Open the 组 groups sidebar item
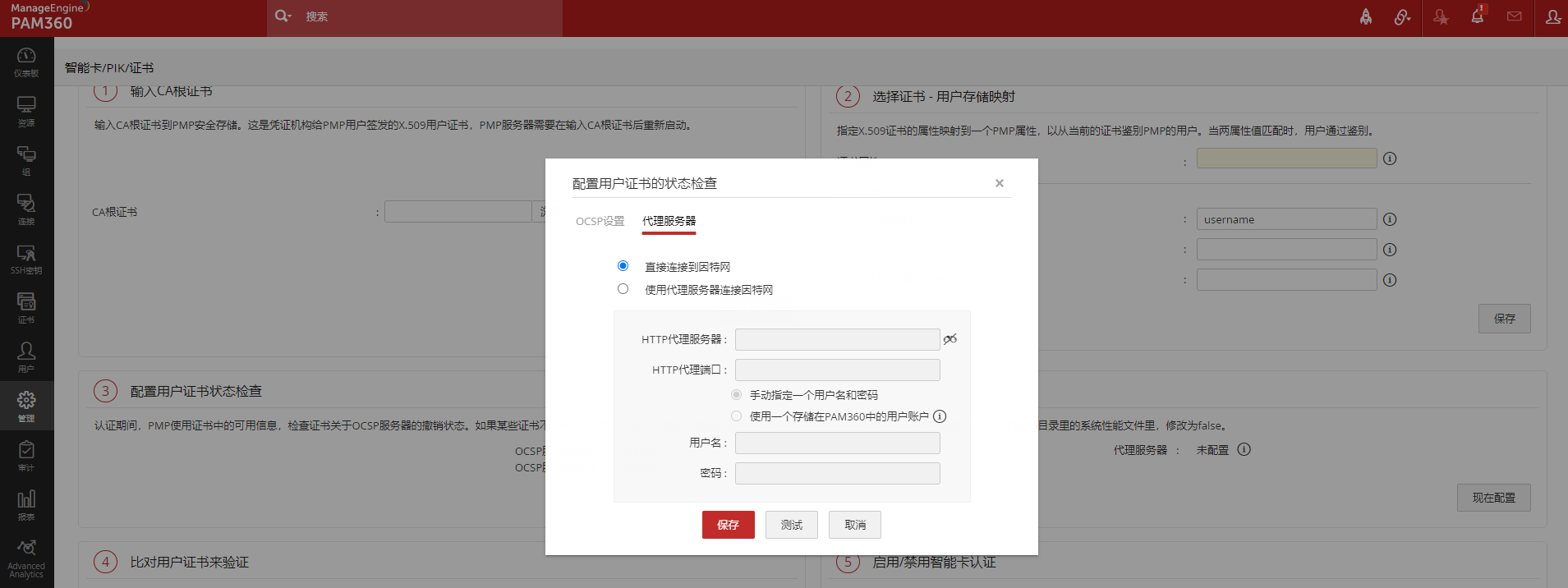The width and height of the screenshot is (1568, 588). [26, 161]
